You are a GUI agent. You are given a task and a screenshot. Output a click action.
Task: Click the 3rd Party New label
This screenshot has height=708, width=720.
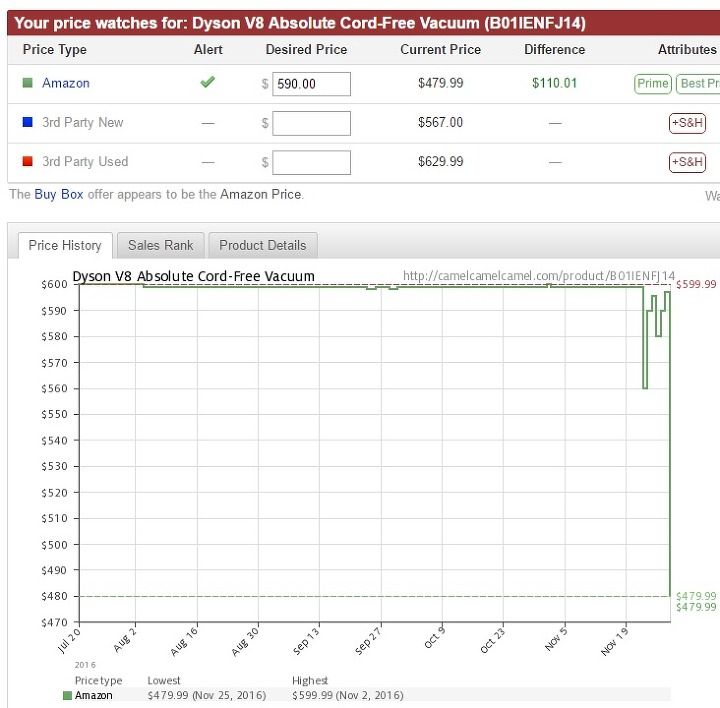point(83,122)
